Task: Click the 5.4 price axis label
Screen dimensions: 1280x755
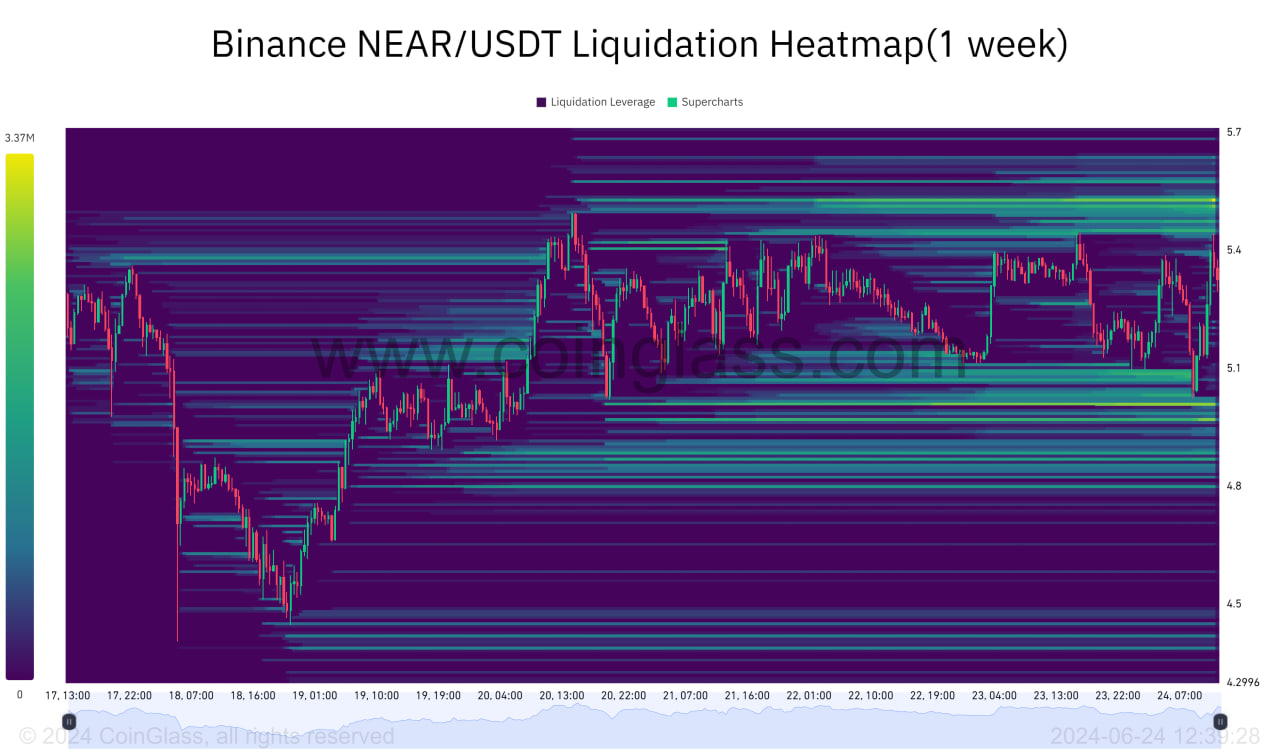Action: (1233, 250)
